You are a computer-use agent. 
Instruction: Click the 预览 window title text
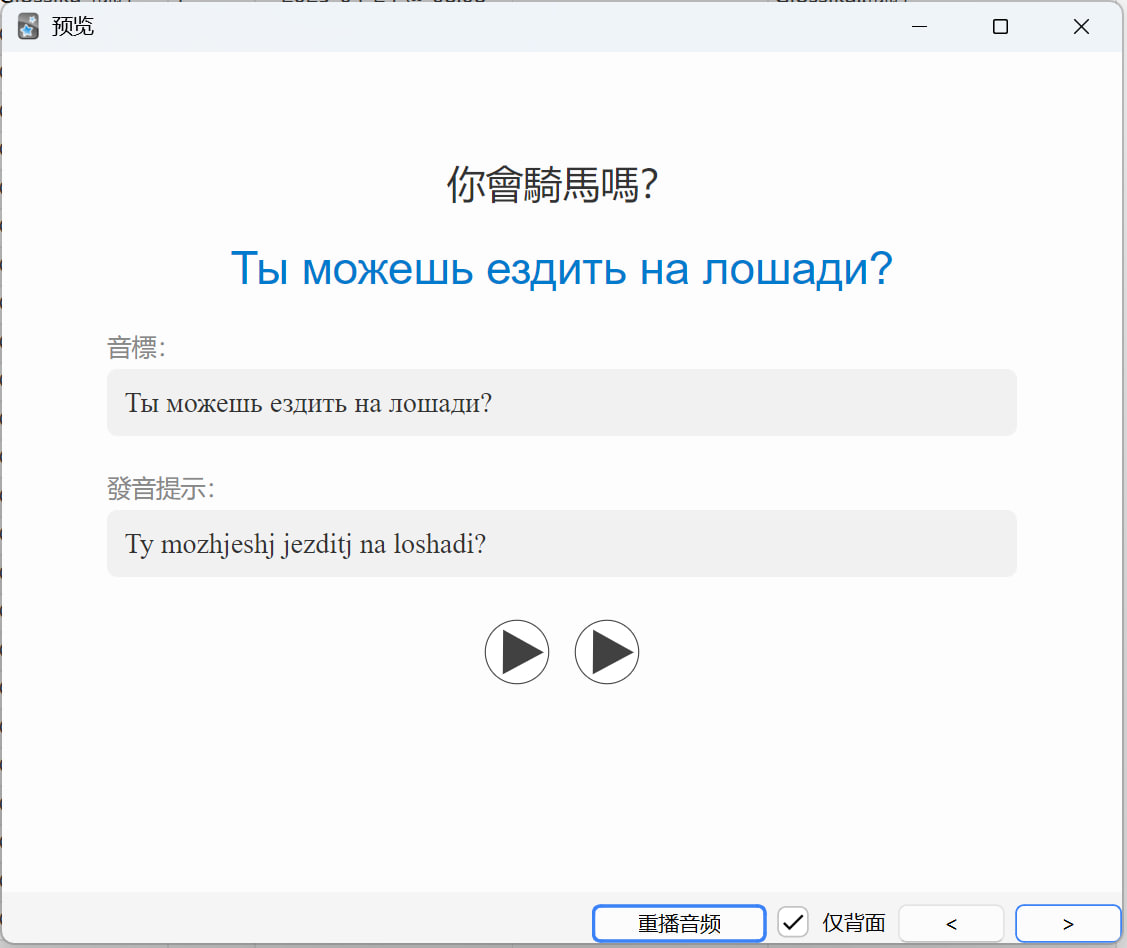click(73, 27)
